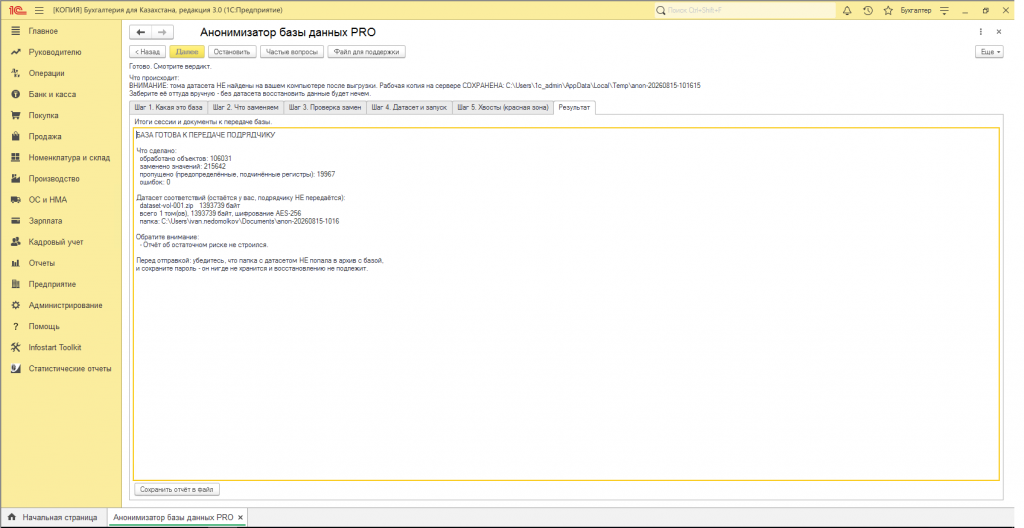
Task: Close the Анонимизатор базы данных PRO bottom tab
Action: coord(241,518)
